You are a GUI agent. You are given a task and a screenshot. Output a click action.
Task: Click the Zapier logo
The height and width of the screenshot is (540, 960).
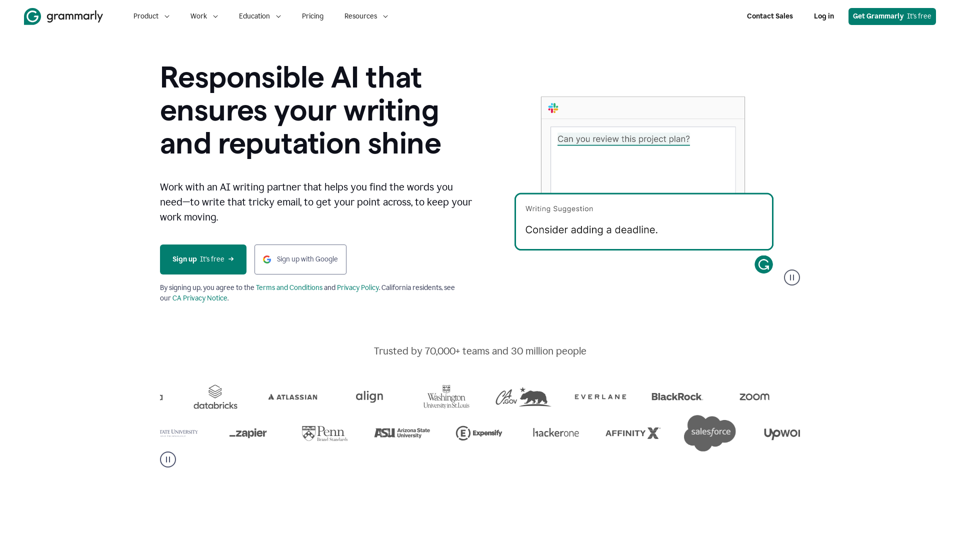[248, 433]
